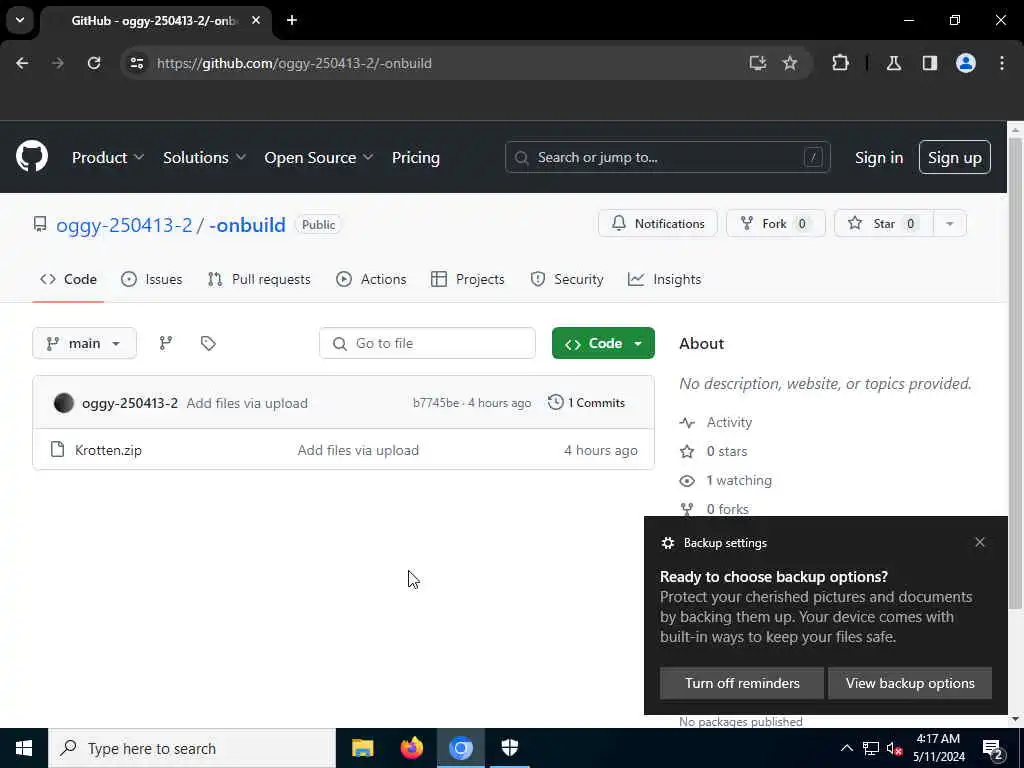Open File Explorer from the taskbar
The width and height of the screenshot is (1024, 768).
pos(362,748)
